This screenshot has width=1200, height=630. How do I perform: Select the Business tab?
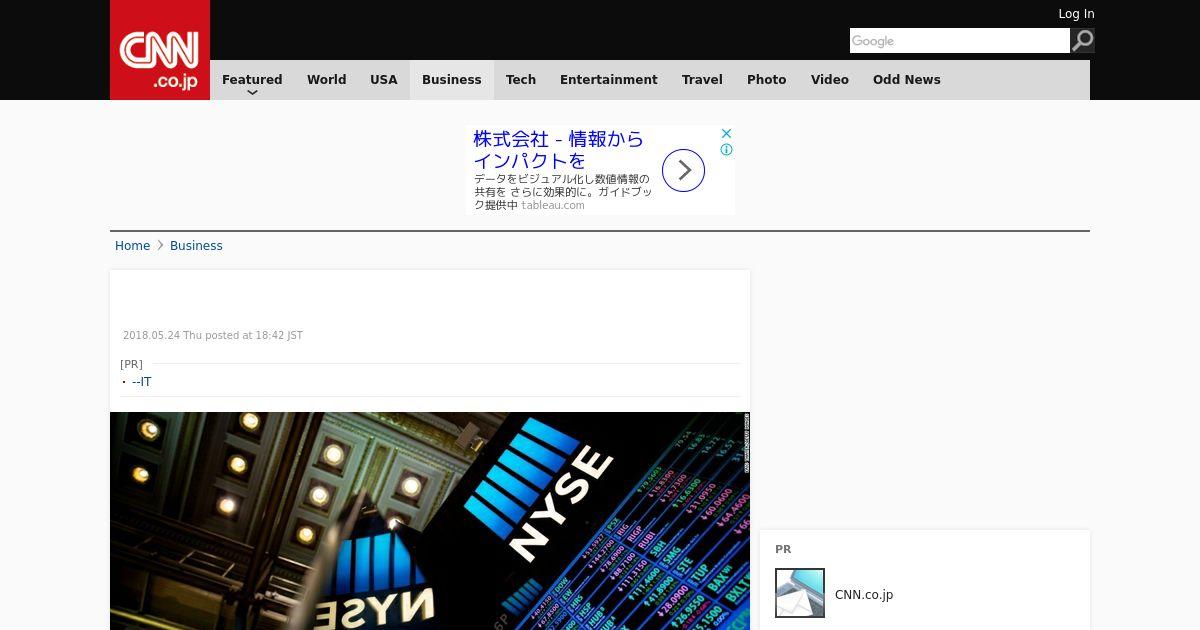pos(452,80)
